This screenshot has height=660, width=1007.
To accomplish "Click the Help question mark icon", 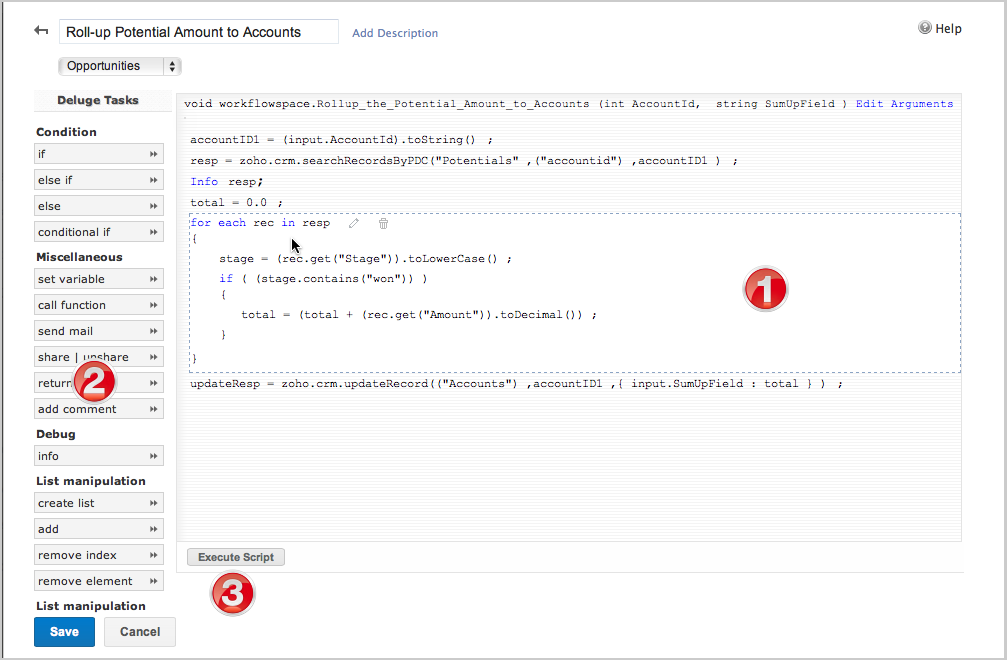I will (925, 28).
